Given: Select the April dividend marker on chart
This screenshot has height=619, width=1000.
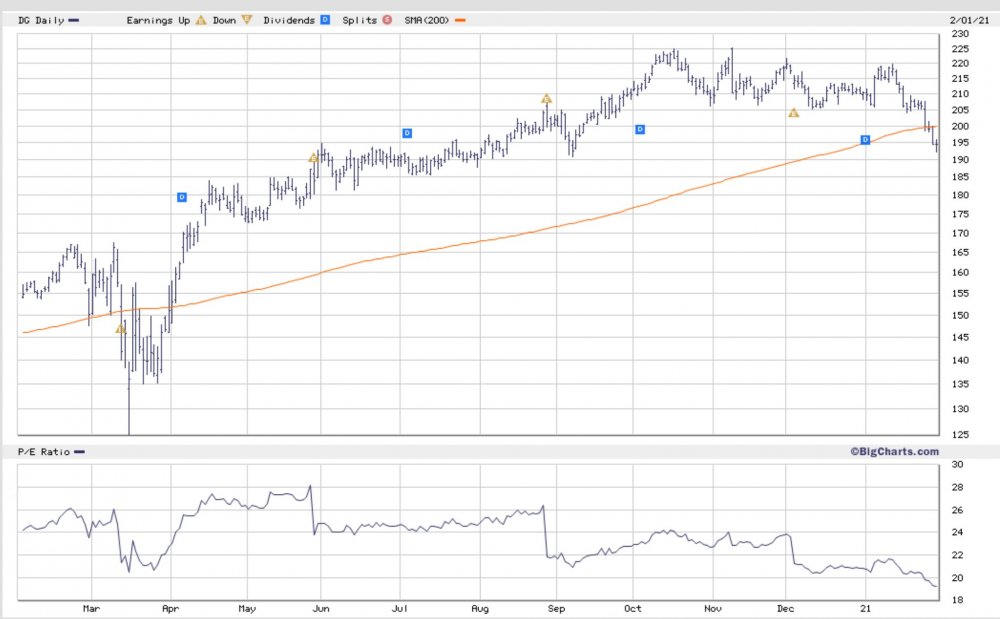Looking at the screenshot, I should tap(182, 197).
